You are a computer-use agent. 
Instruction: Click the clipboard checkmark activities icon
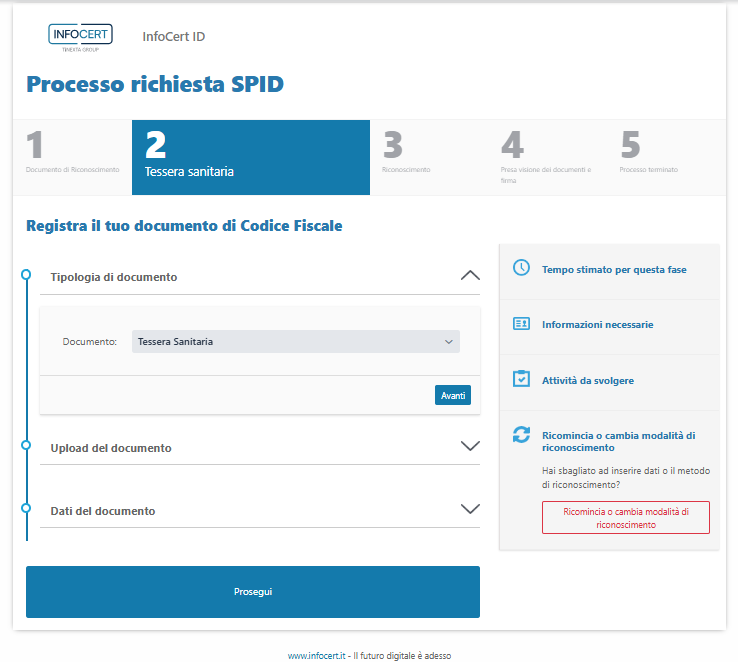coord(521,379)
